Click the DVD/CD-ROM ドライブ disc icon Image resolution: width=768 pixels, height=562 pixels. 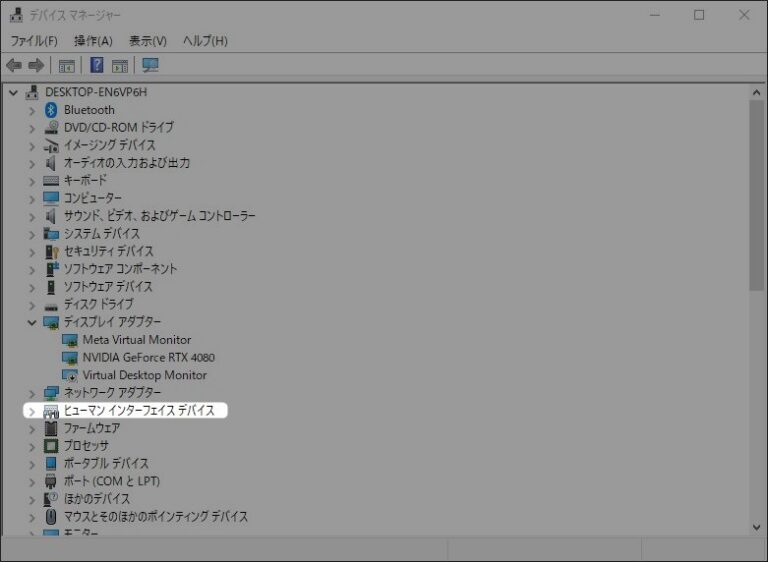(x=52, y=128)
